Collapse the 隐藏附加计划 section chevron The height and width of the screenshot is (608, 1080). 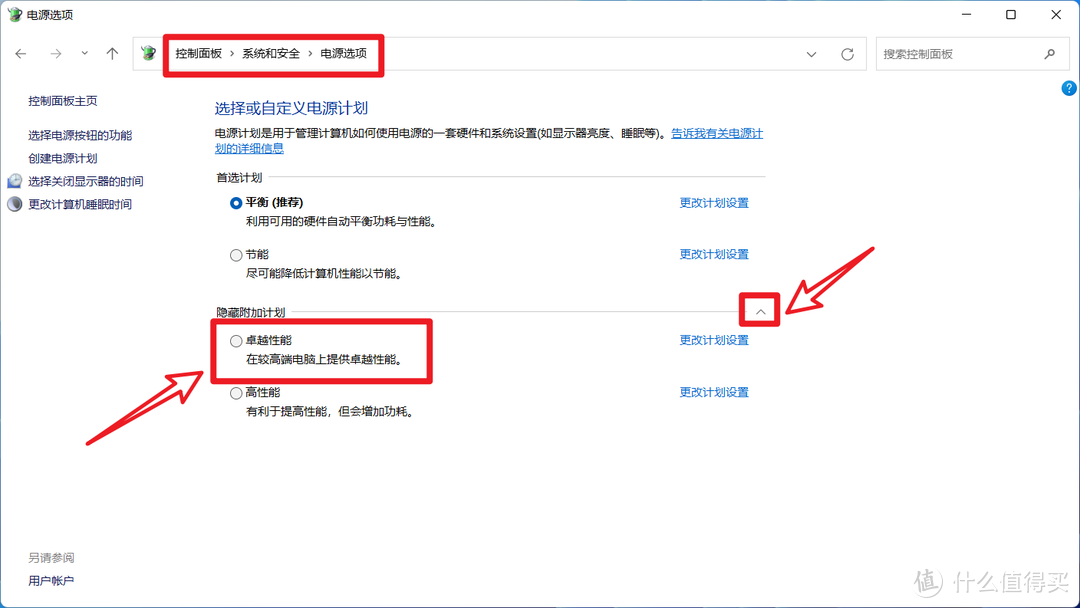759,310
